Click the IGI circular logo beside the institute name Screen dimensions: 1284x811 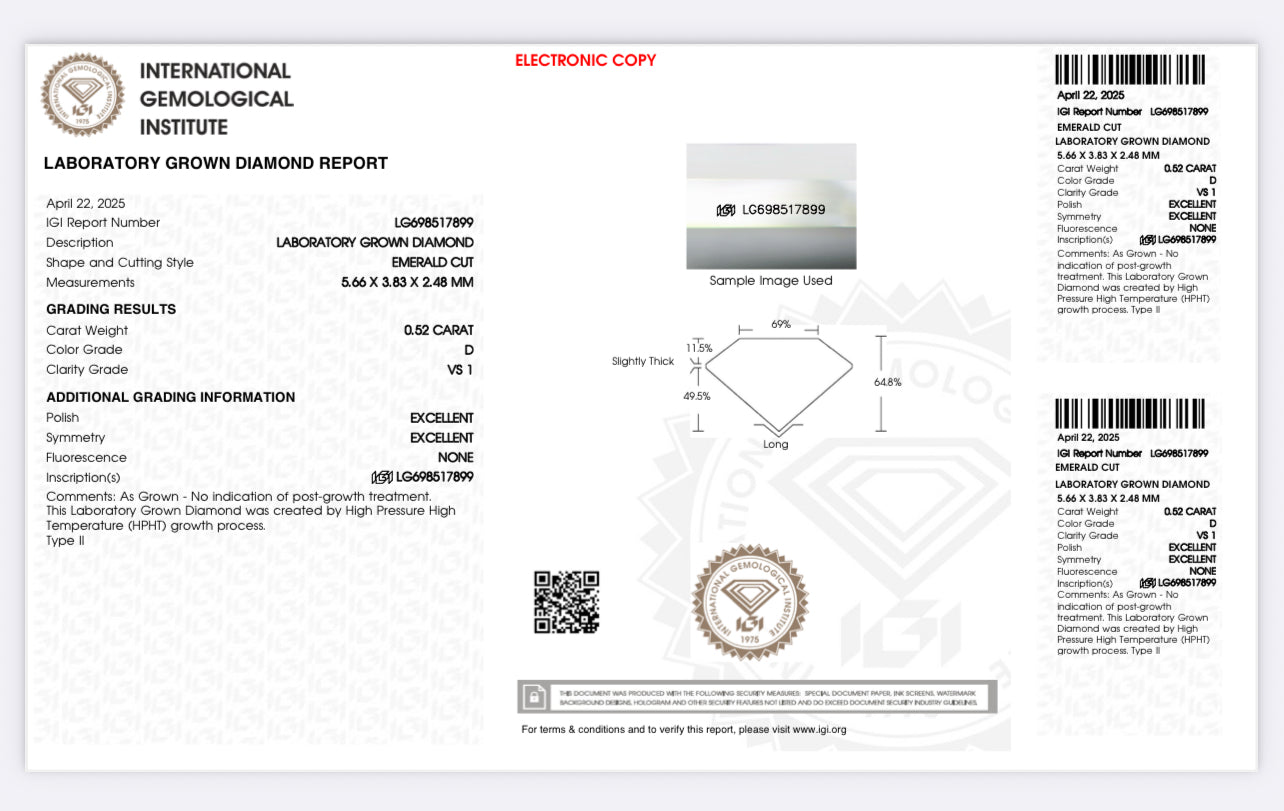point(82,96)
